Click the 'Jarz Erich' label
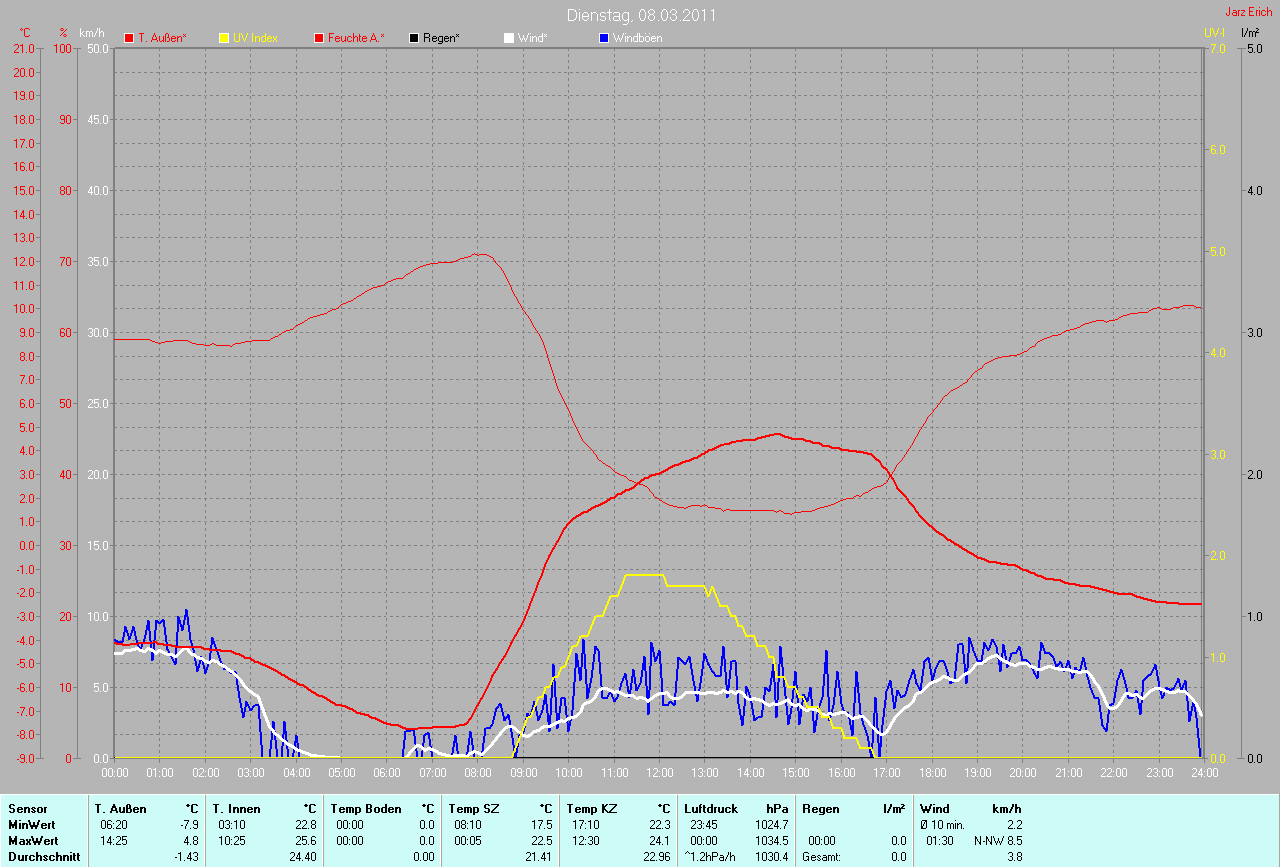This screenshot has height=867, width=1280. 1250,11
